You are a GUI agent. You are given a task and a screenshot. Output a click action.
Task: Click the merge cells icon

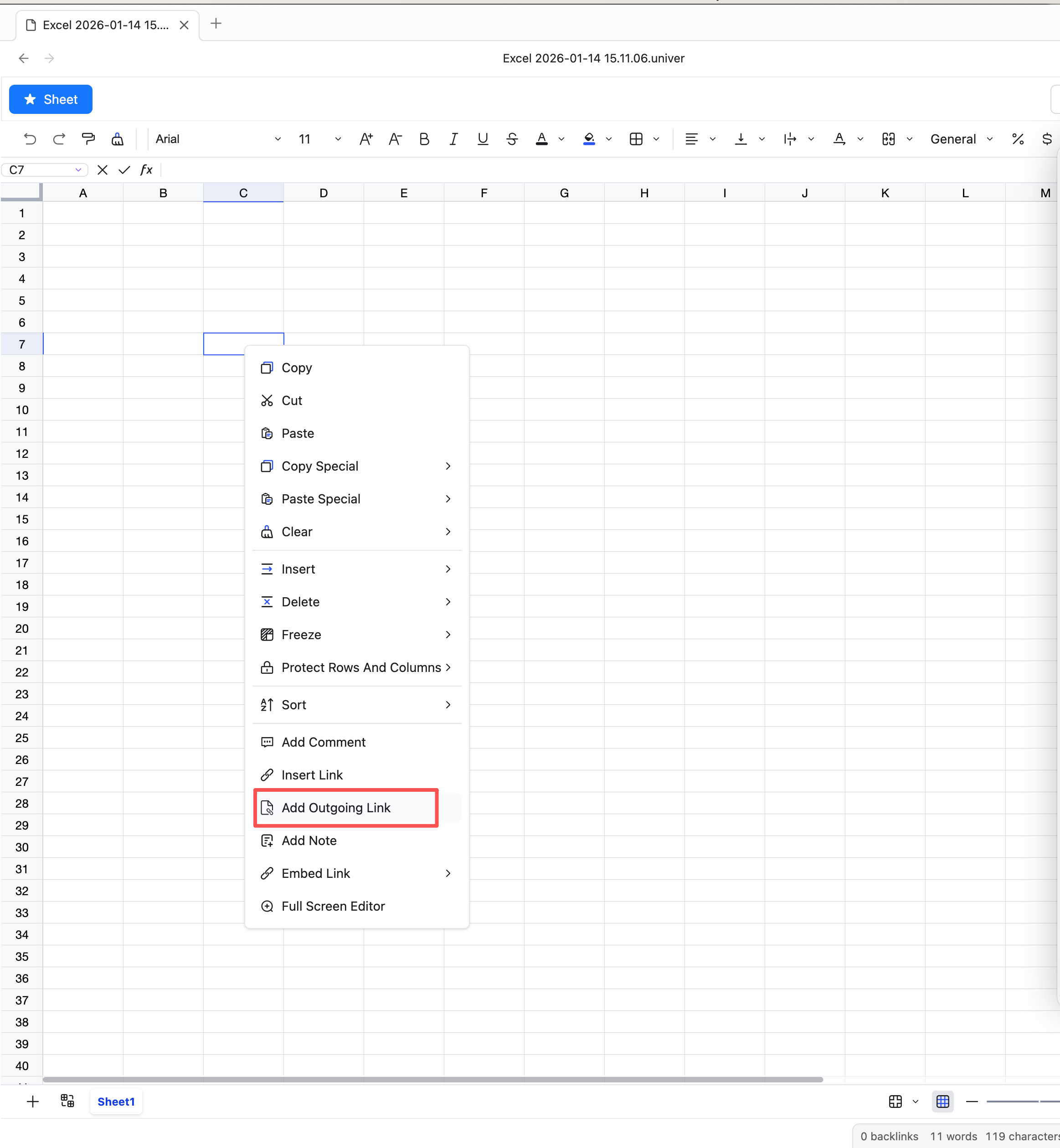pyautogui.click(x=889, y=139)
